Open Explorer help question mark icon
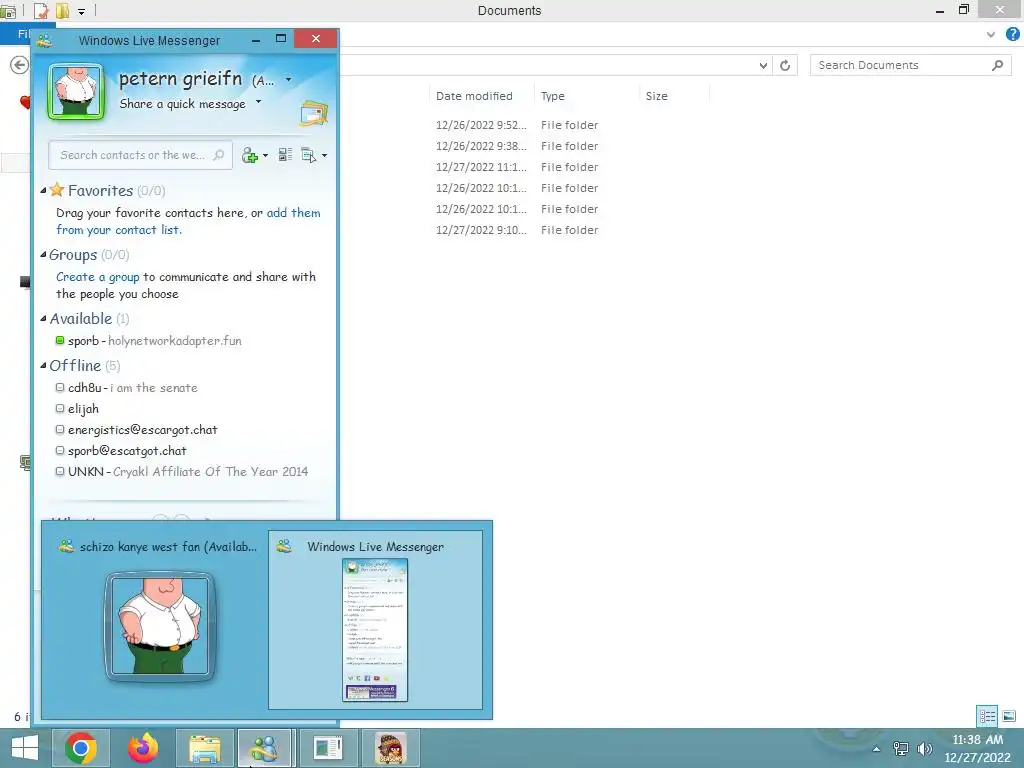This screenshot has width=1024, height=768. (1012, 34)
